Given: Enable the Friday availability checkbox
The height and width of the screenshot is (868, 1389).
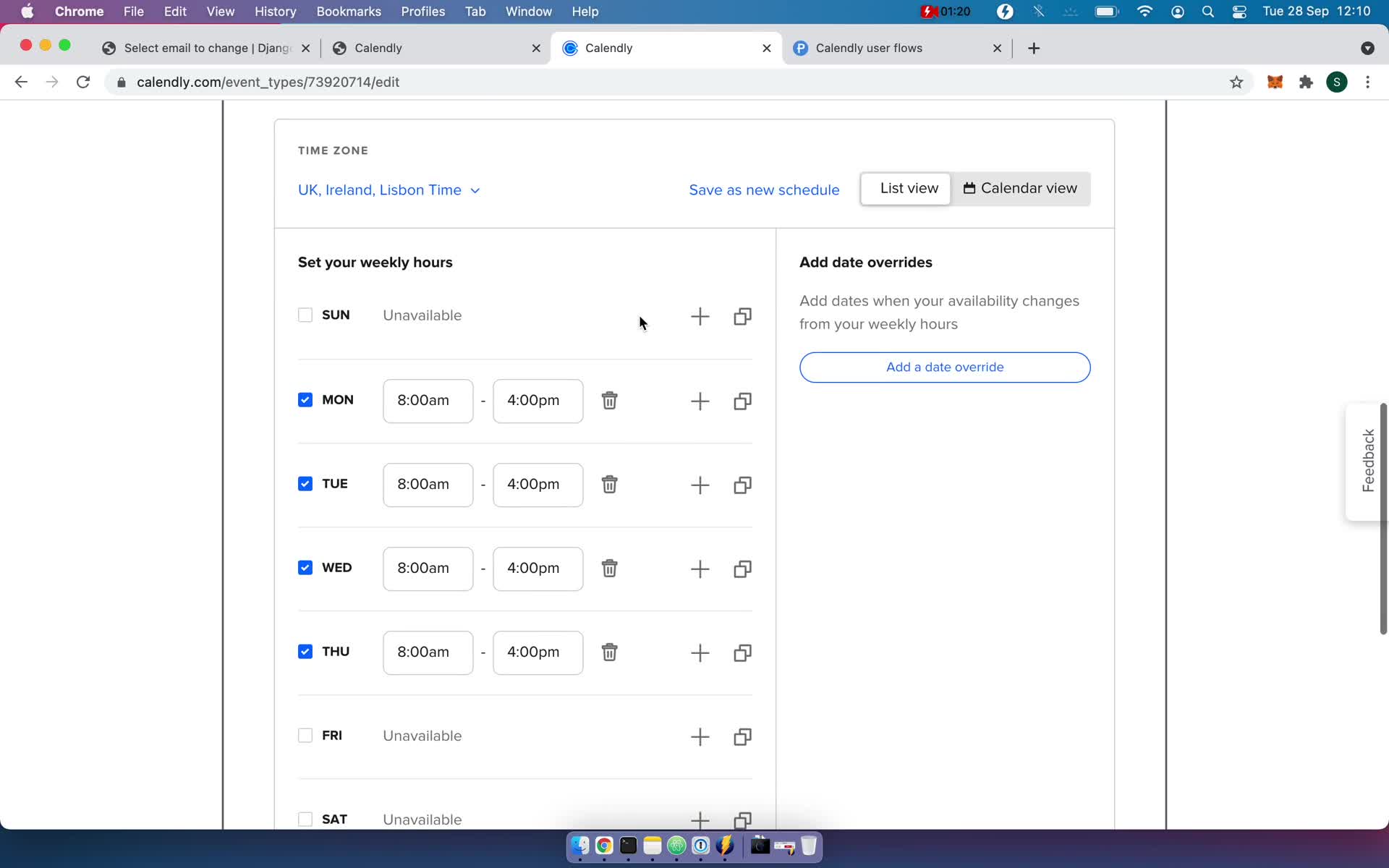Looking at the screenshot, I should pyautogui.click(x=305, y=735).
